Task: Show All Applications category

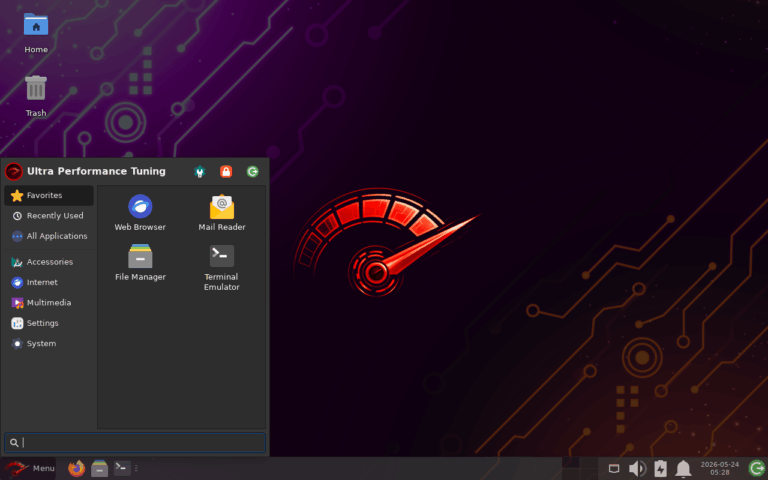Action: click(x=49, y=236)
